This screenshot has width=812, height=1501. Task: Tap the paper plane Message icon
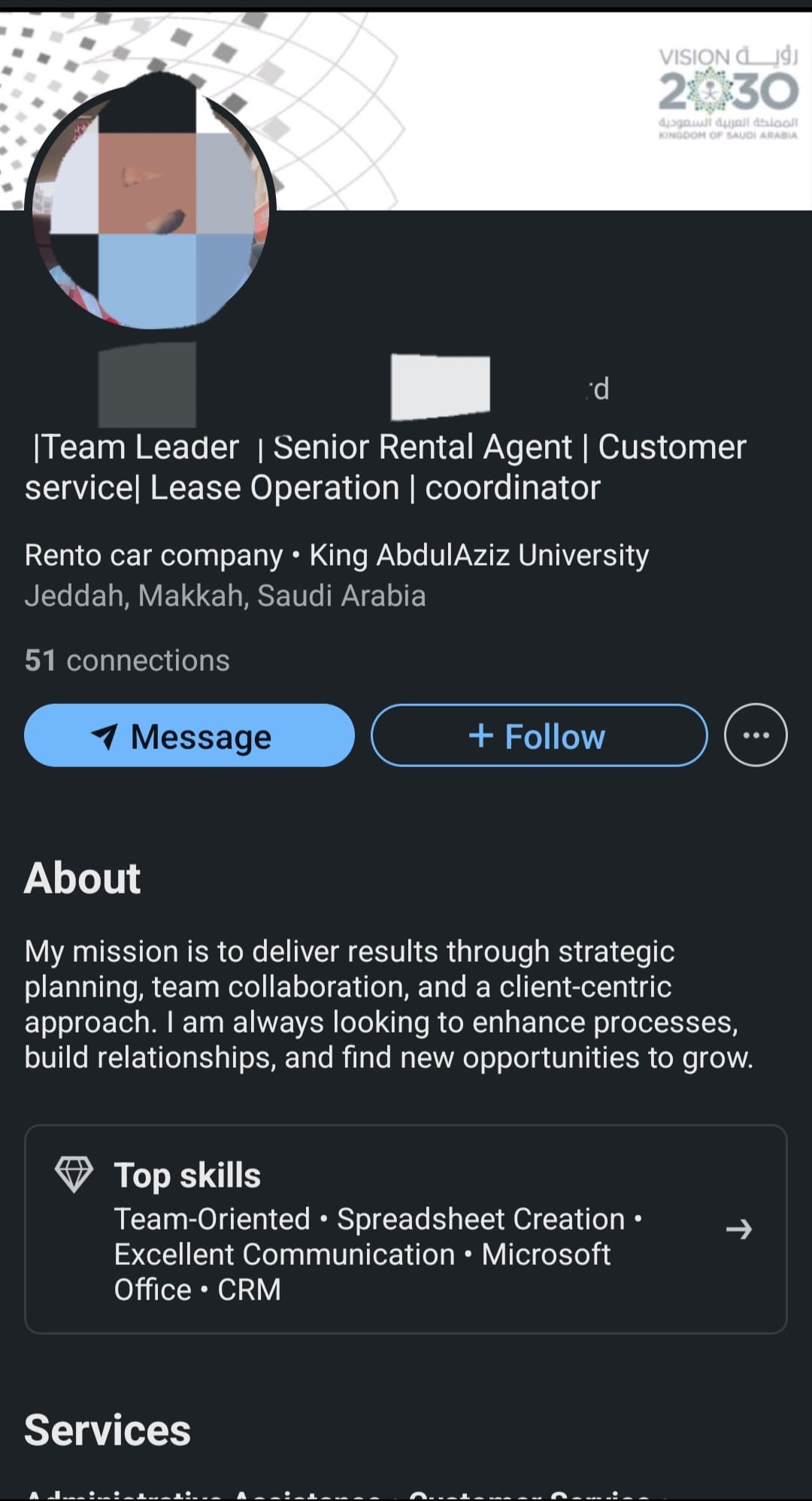click(105, 736)
